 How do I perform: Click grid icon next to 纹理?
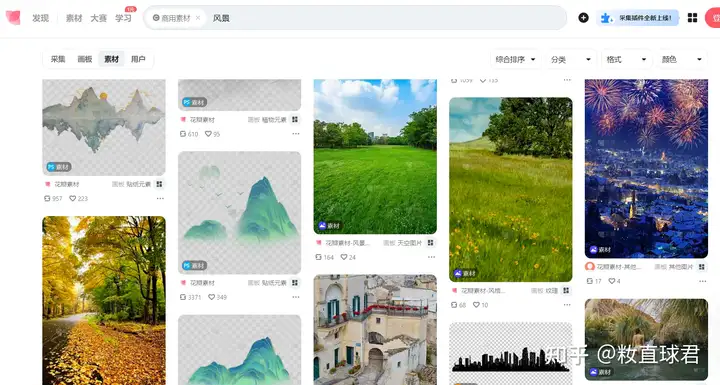pyautogui.click(x=566, y=290)
